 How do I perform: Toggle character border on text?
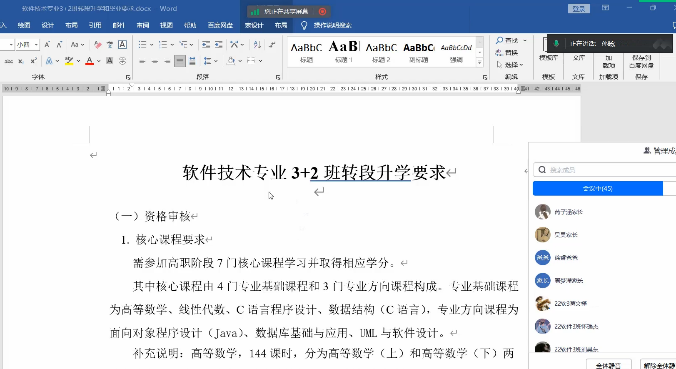[122, 44]
